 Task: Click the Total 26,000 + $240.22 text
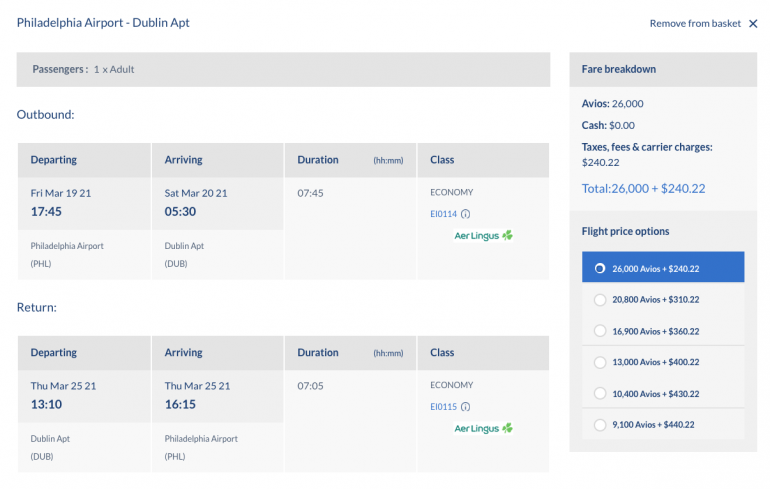point(643,188)
